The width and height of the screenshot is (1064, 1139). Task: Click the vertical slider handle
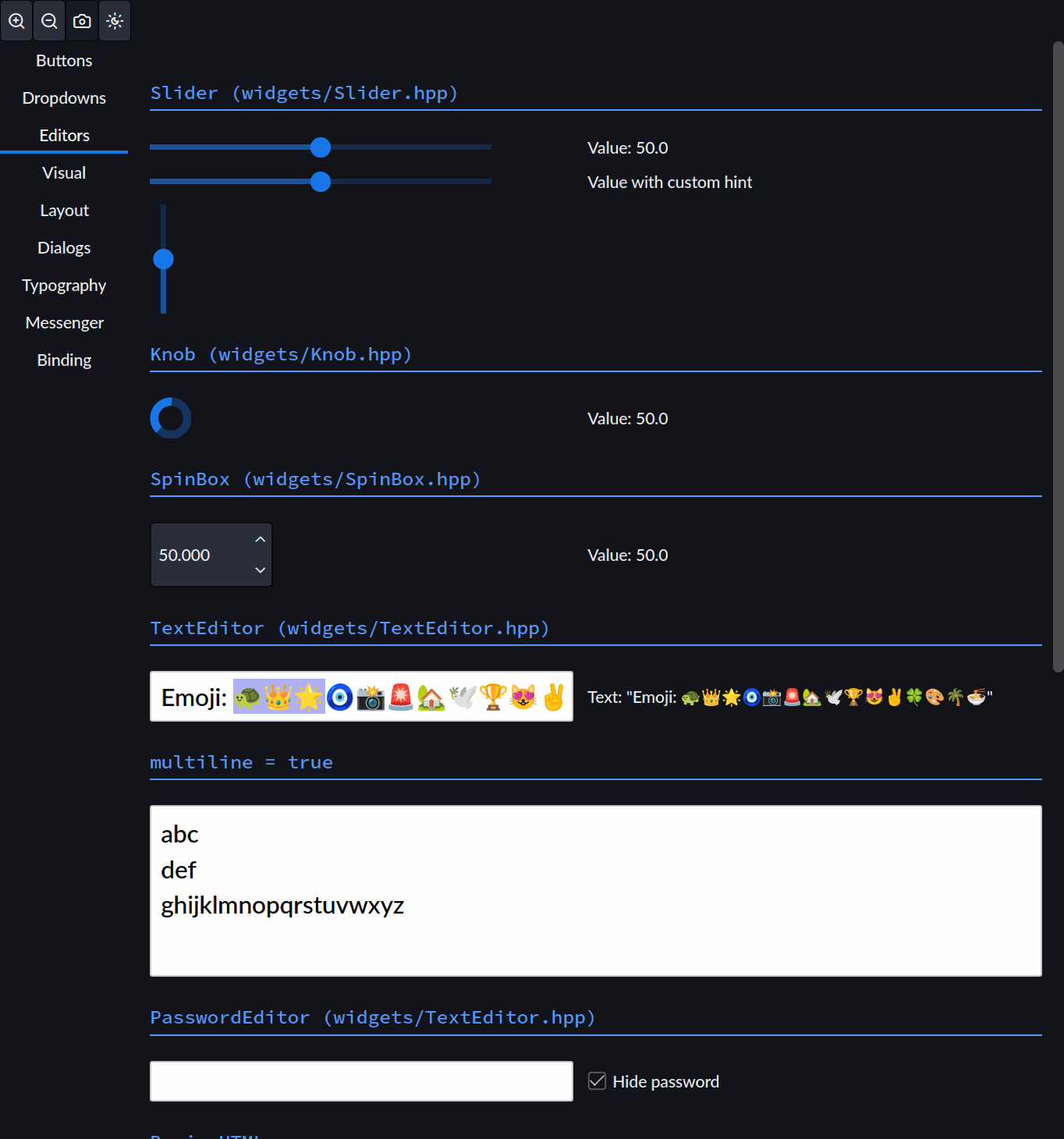163,259
